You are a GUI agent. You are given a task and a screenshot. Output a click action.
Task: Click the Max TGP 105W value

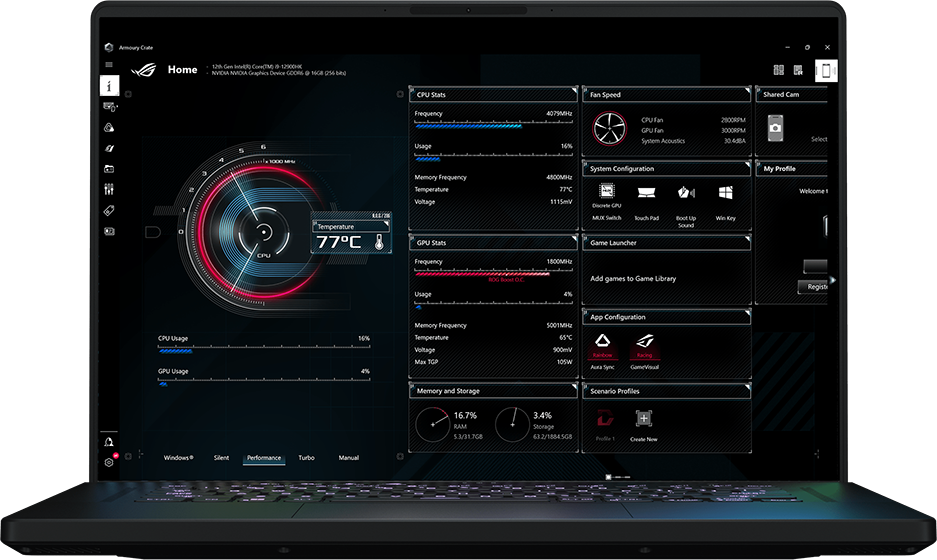[x=565, y=362]
